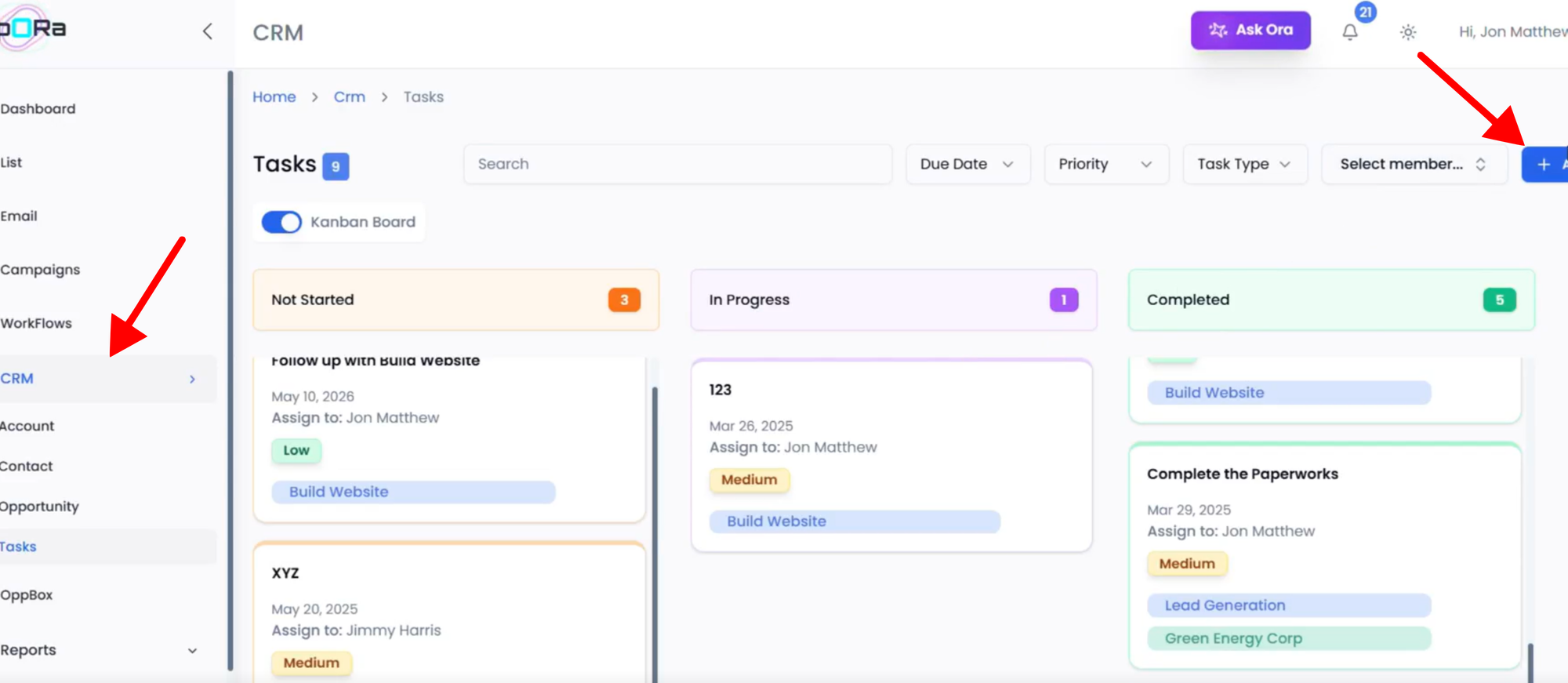1568x683 pixels.
Task: Expand the Task Type dropdown
Action: [1244, 164]
